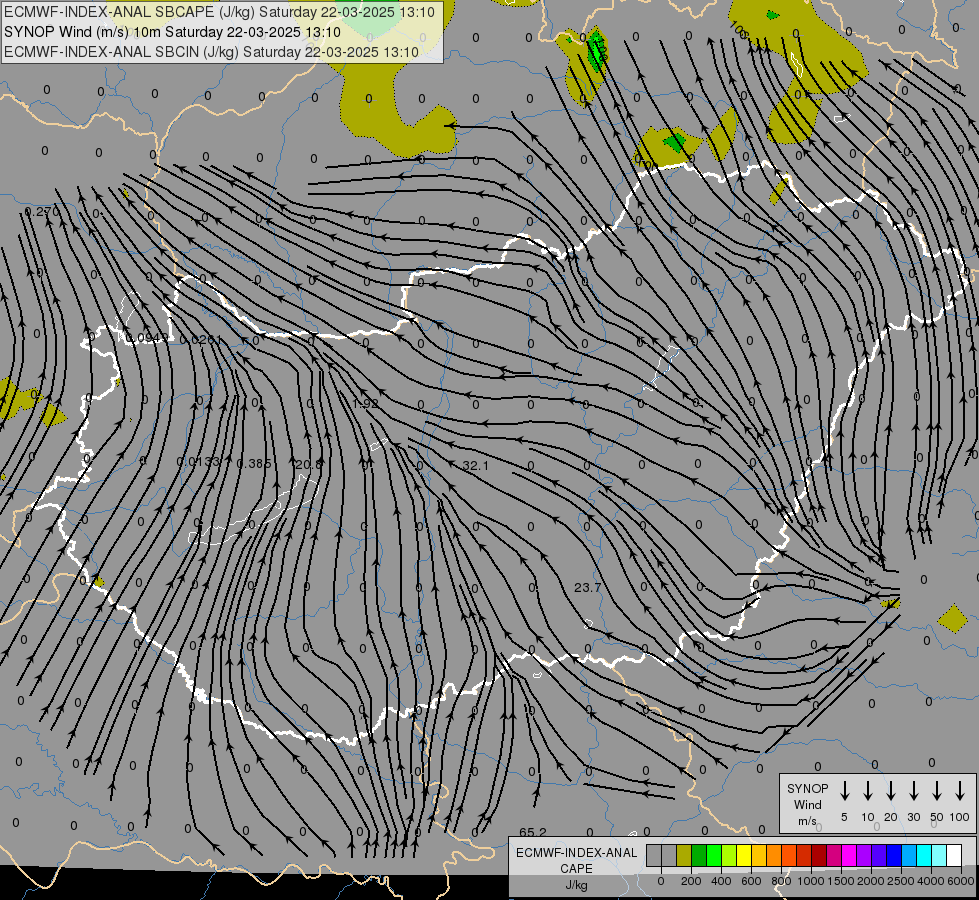Select the pure yellow CAPE legend swatch
The image size is (979, 900).
(744, 855)
